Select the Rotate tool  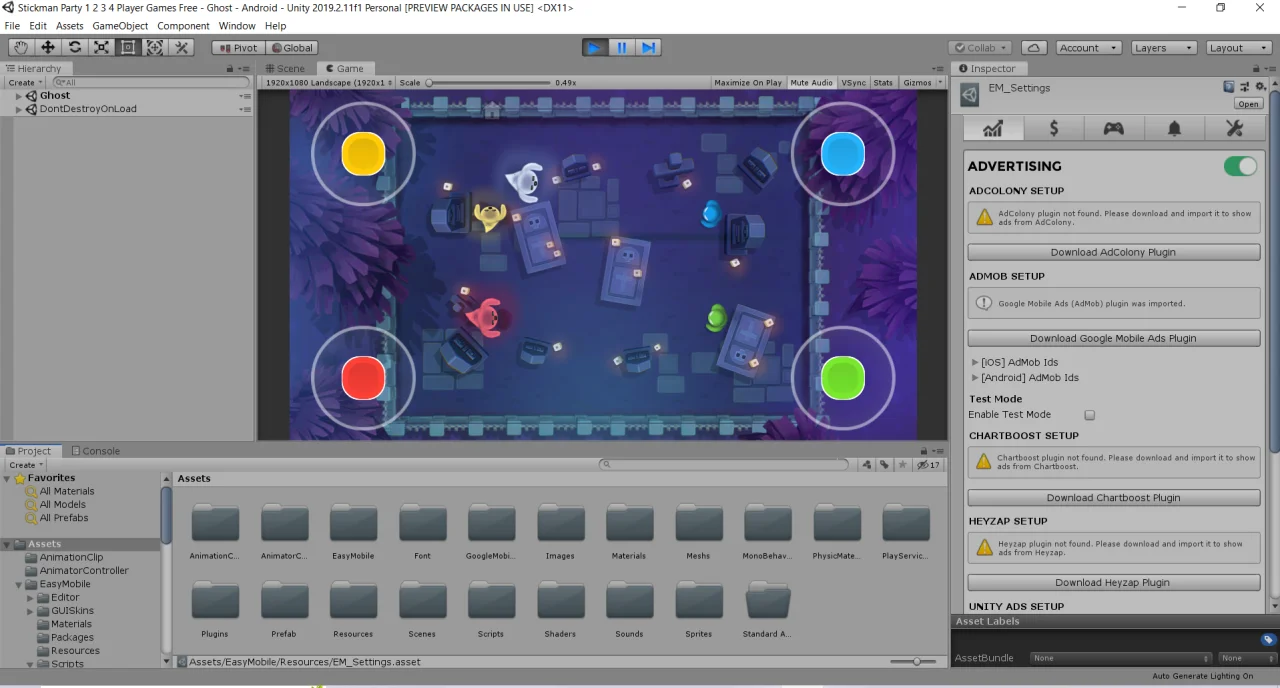pyautogui.click(x=75, y=47)
